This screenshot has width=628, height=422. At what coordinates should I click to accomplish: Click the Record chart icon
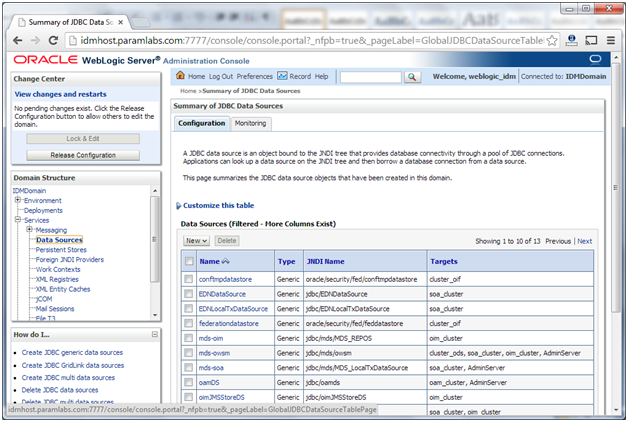[282, 76]
